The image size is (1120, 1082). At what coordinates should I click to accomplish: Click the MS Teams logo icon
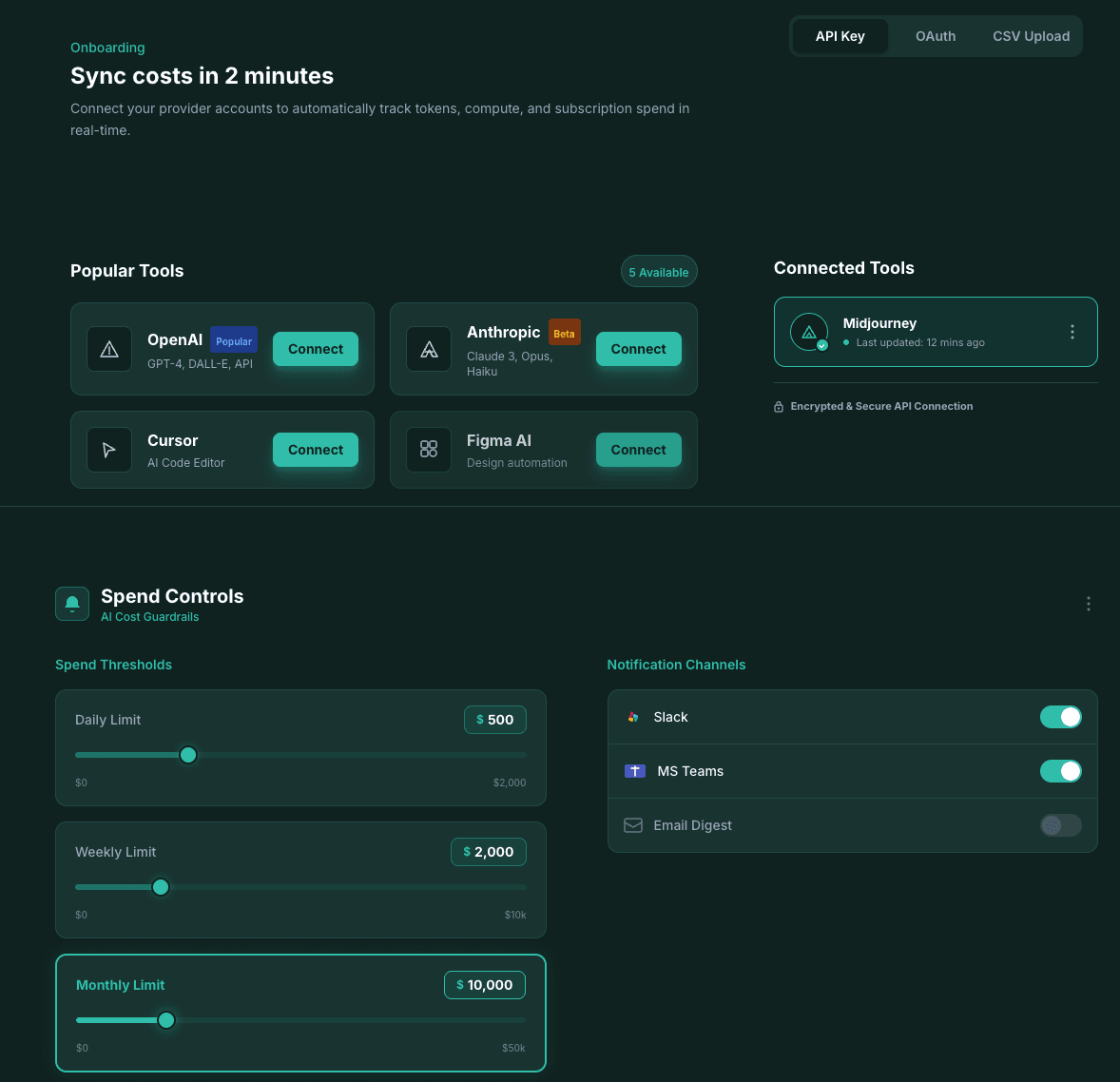pos(635,771)
